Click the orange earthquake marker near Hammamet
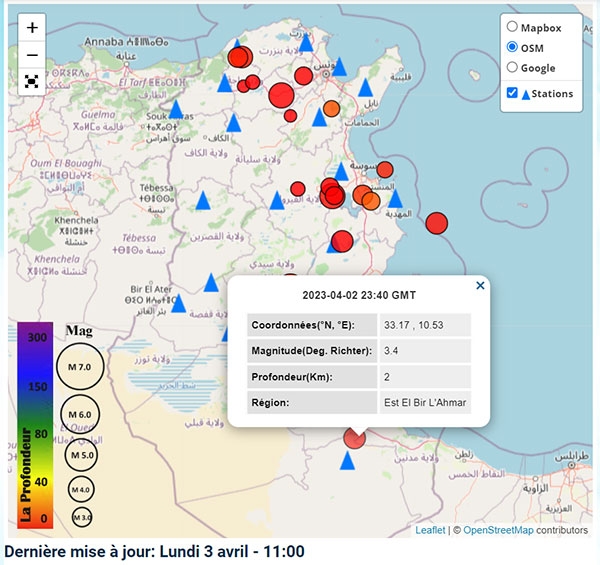 coord(331,109)
